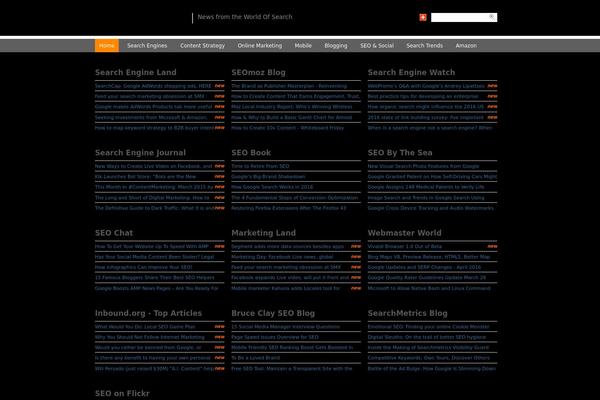Open 'When is a search engine not a search engine?'
This screenshot has height=400, width=600.
(x=430, y=128)
